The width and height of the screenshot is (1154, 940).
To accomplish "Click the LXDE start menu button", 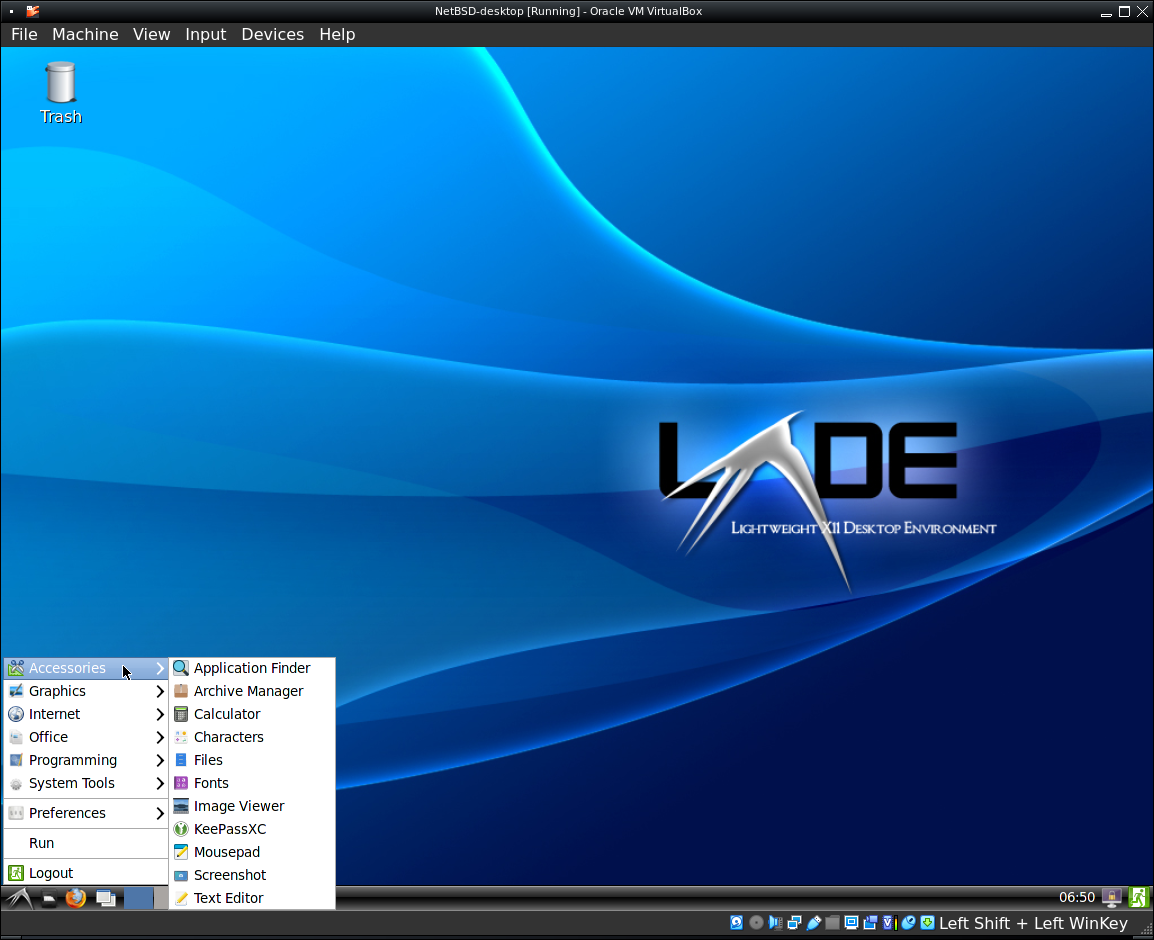I will (x=19, y=898).
